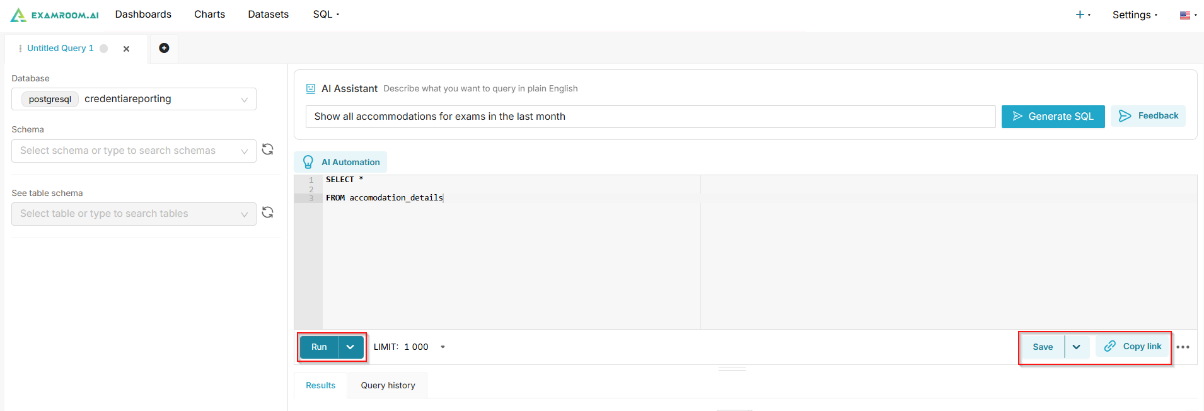Click the Copy link button
This screenshot has width=1204, height=411.
(1133, 347)
